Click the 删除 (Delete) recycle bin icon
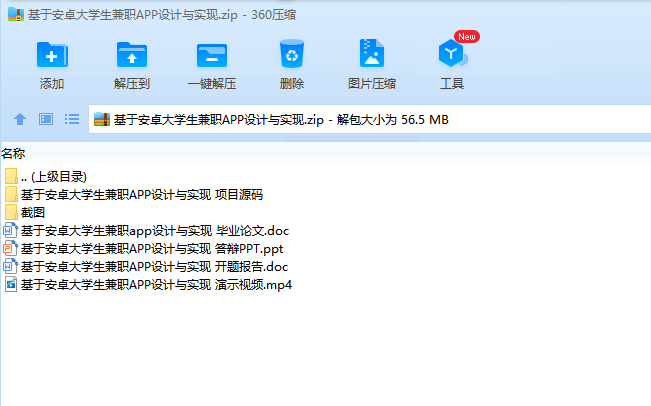Image resolution: width=651 pixels, height=406 pixels. [x=292, y=54]
